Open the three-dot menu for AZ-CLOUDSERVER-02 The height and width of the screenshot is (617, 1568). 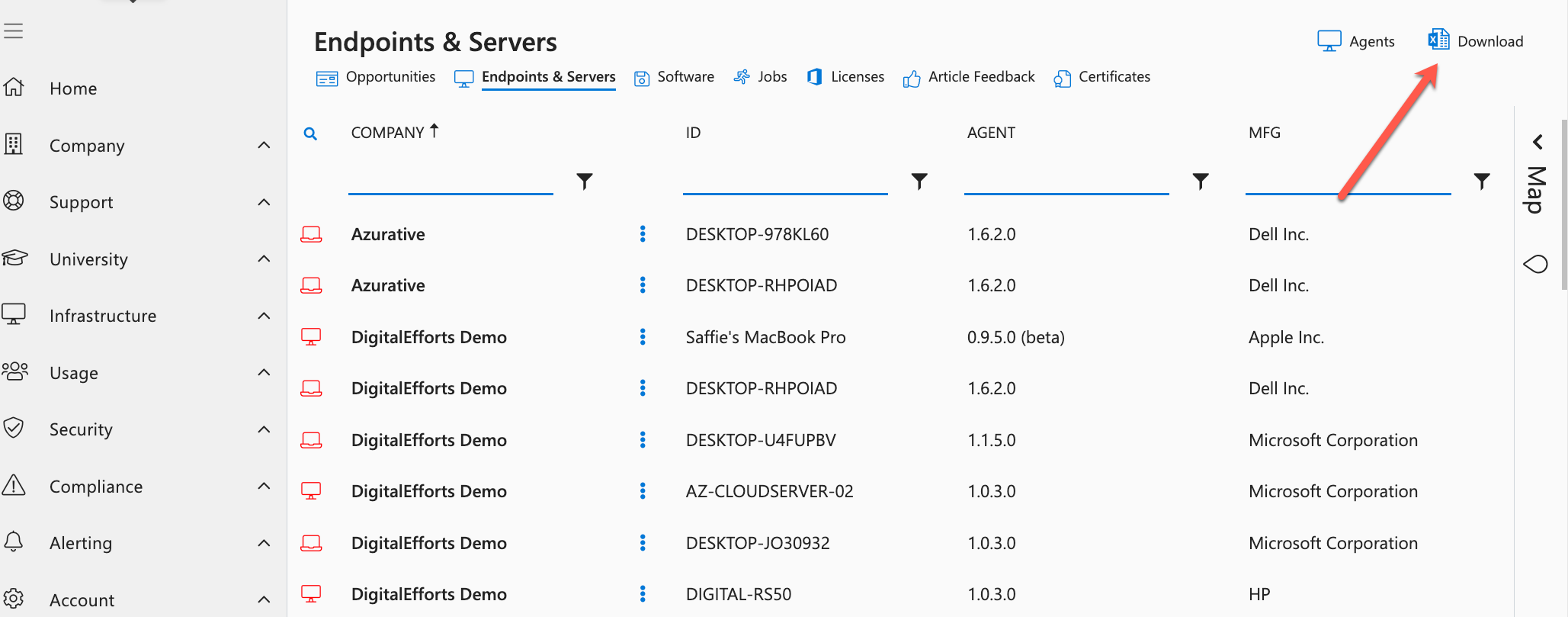pyautogui.click(x=643, y=491)
